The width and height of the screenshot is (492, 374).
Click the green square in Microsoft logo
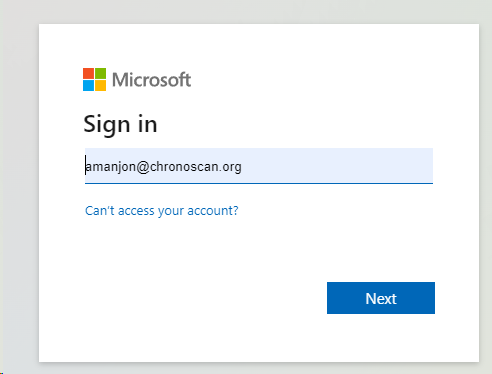click(x=101, y=73)
